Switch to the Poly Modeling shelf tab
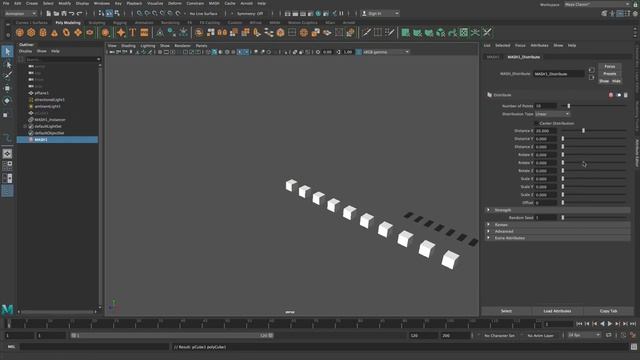The width and height of the screenshot is (640, 360). point(68,23)
